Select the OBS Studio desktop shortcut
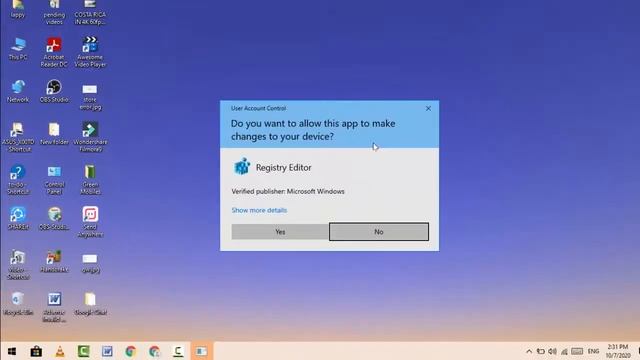 54,91
